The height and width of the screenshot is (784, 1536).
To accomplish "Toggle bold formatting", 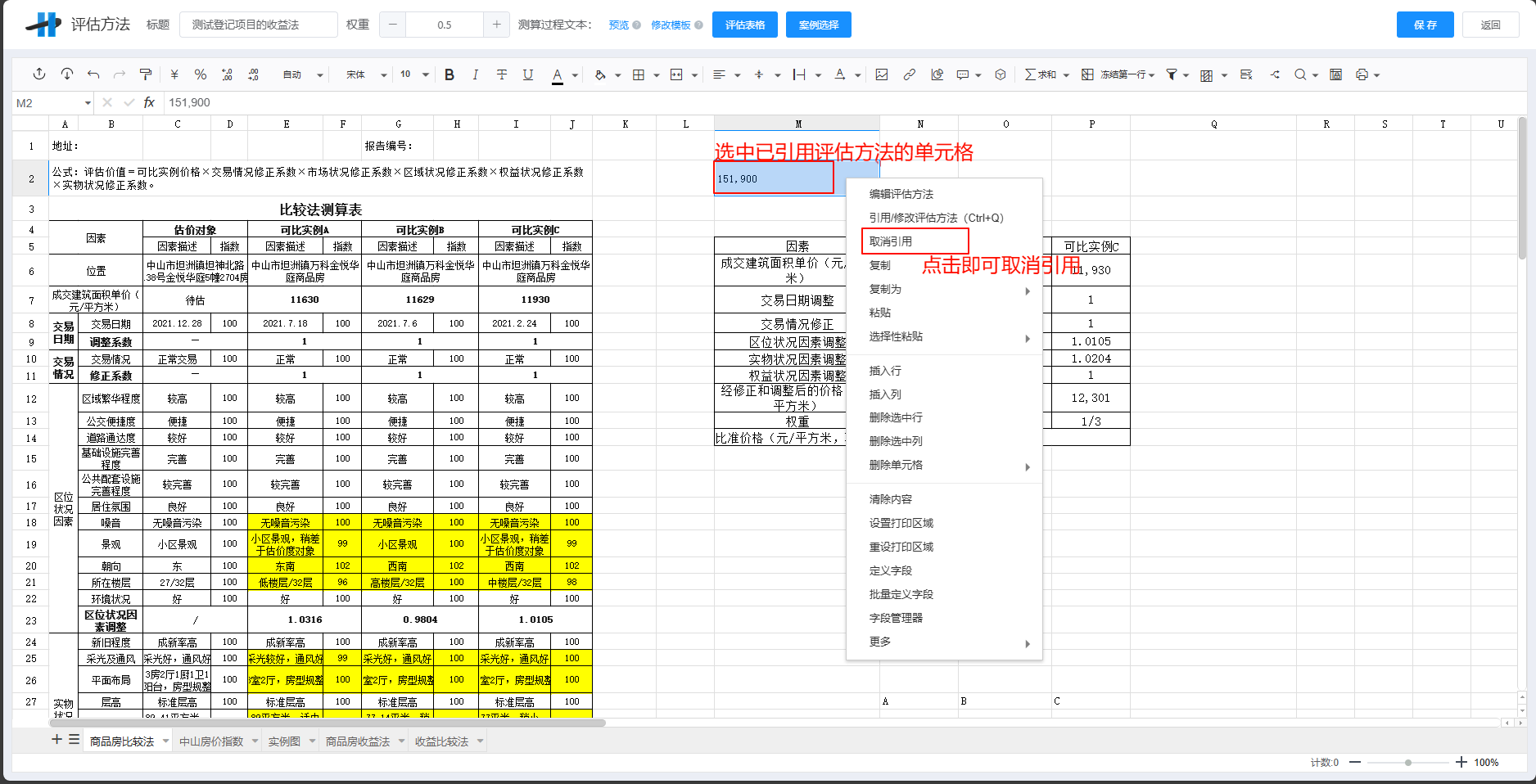I will (449, 74).
